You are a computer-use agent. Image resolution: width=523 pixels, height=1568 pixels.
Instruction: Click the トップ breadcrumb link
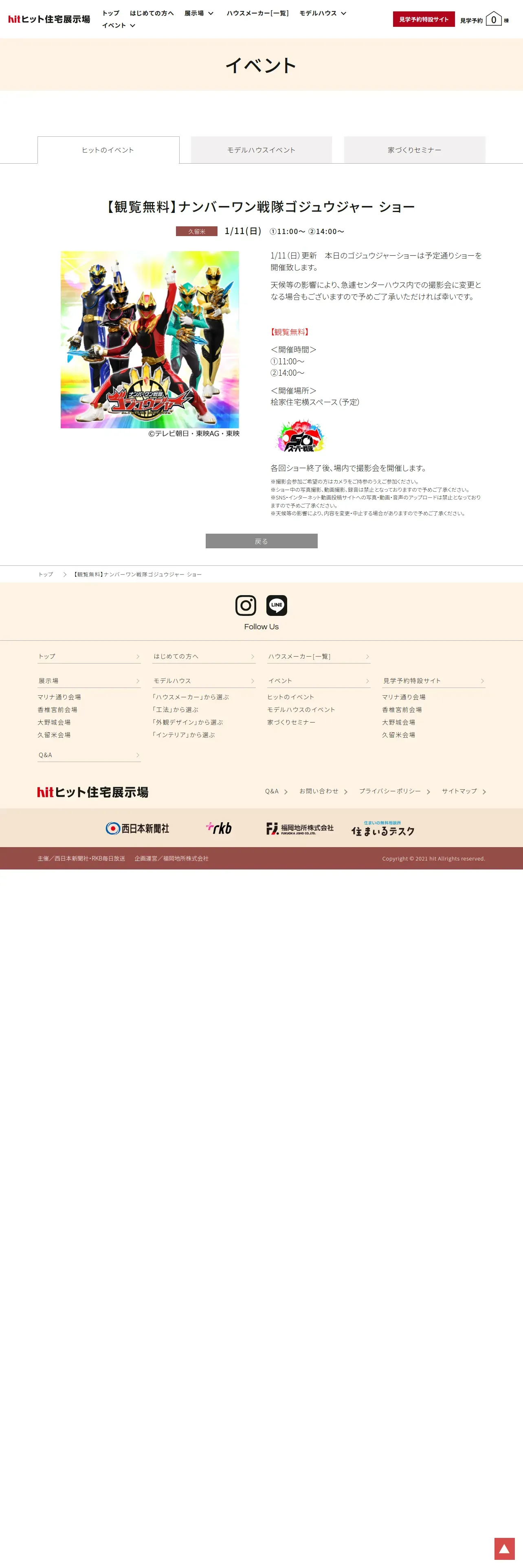point(46,575)
